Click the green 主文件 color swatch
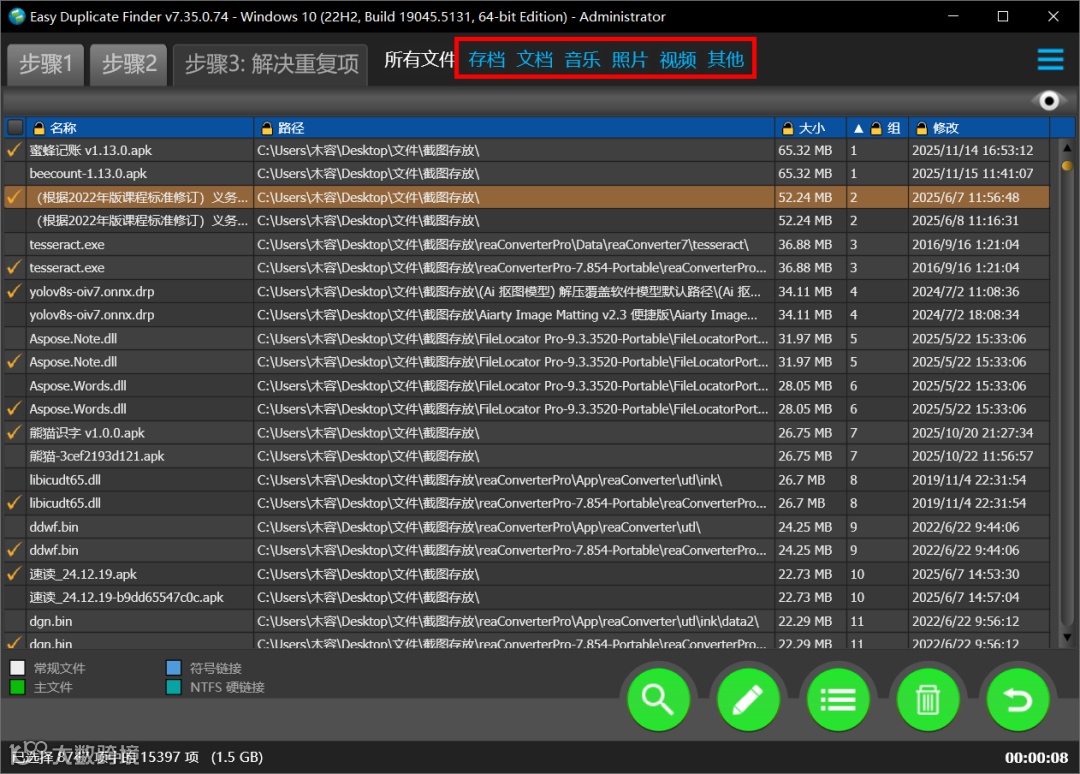The image size is (1080, 774). [x=17, y=687]
